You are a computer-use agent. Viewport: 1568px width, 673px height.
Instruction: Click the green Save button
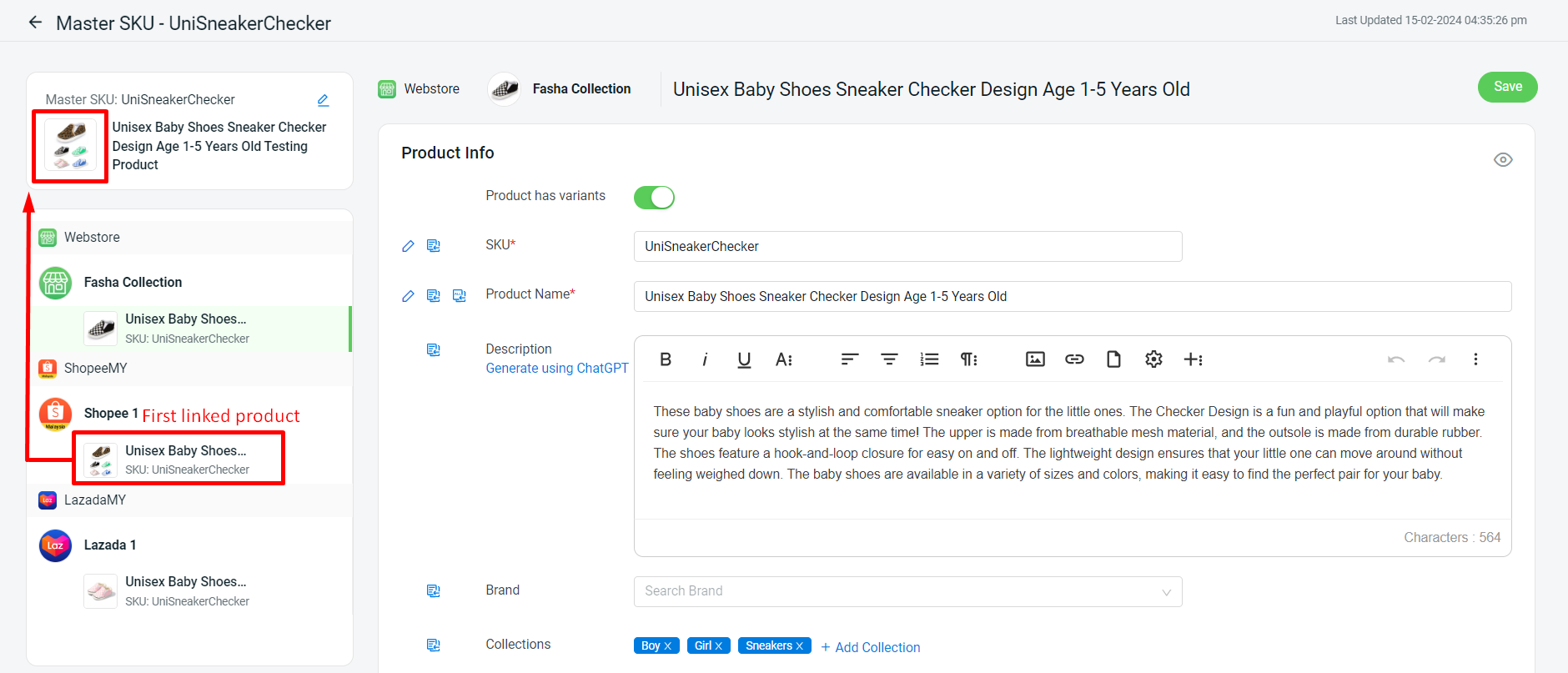tap(1507, 87)
